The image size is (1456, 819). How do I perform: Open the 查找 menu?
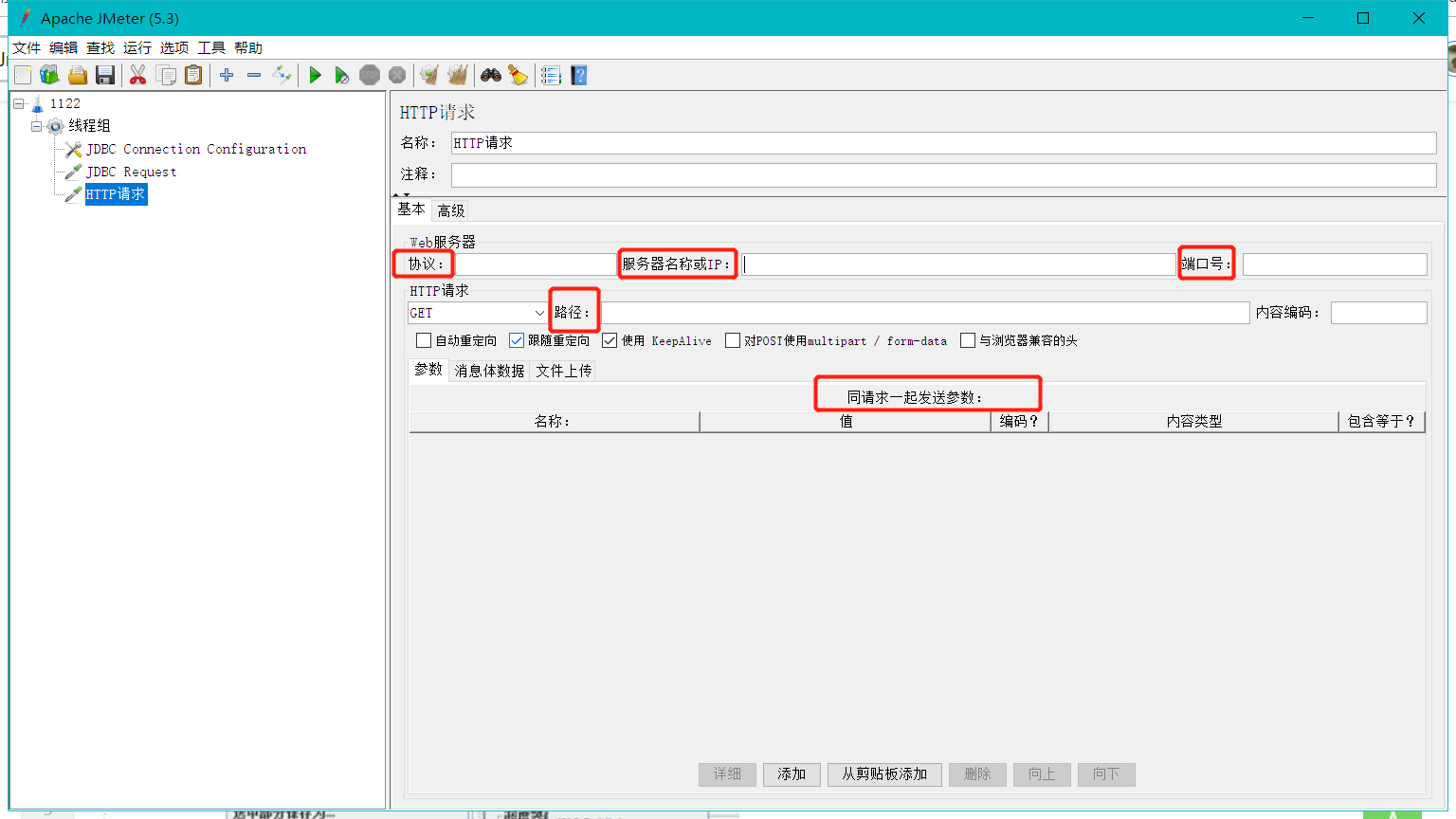[100, 47]
